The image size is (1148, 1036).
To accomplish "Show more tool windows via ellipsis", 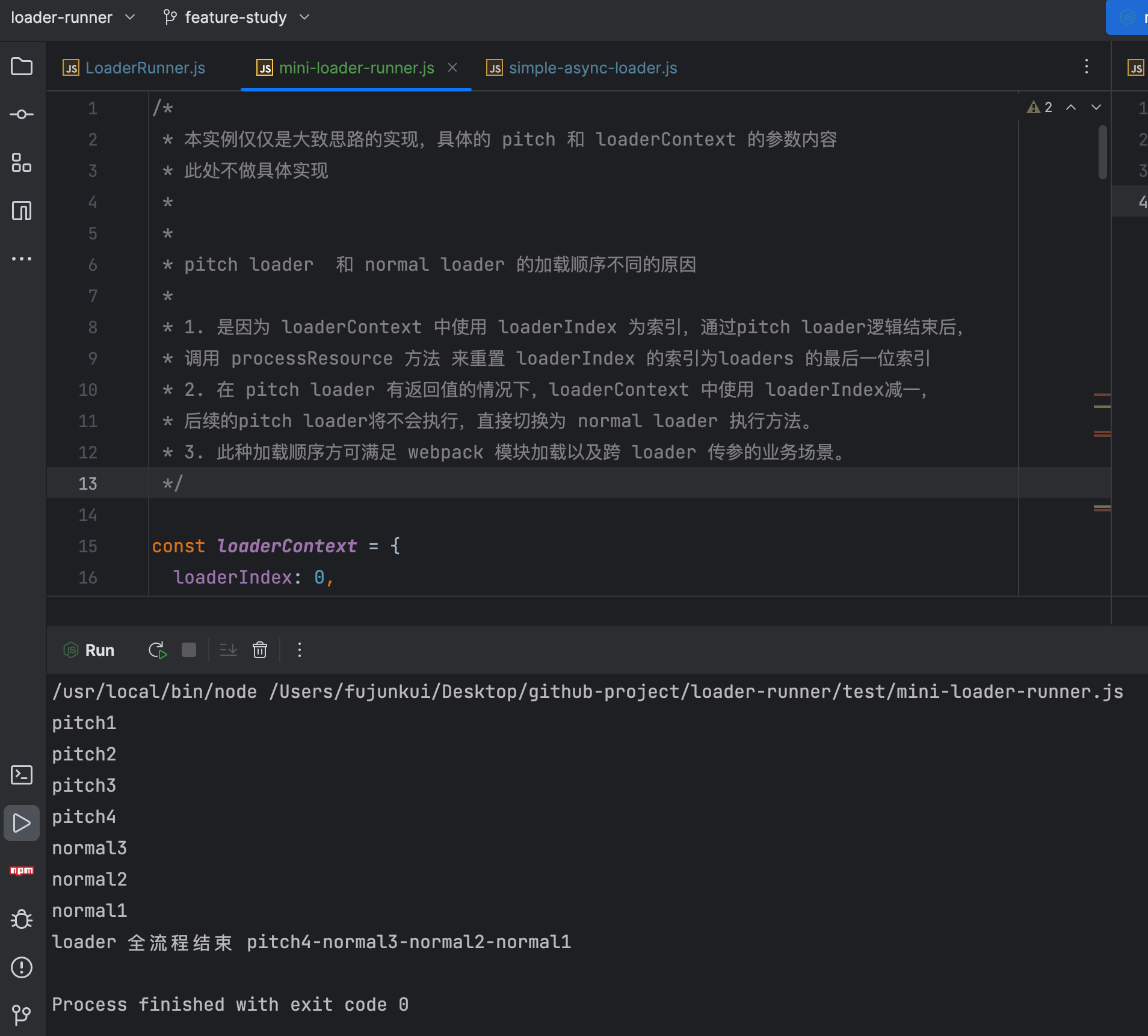I will 22,259.
